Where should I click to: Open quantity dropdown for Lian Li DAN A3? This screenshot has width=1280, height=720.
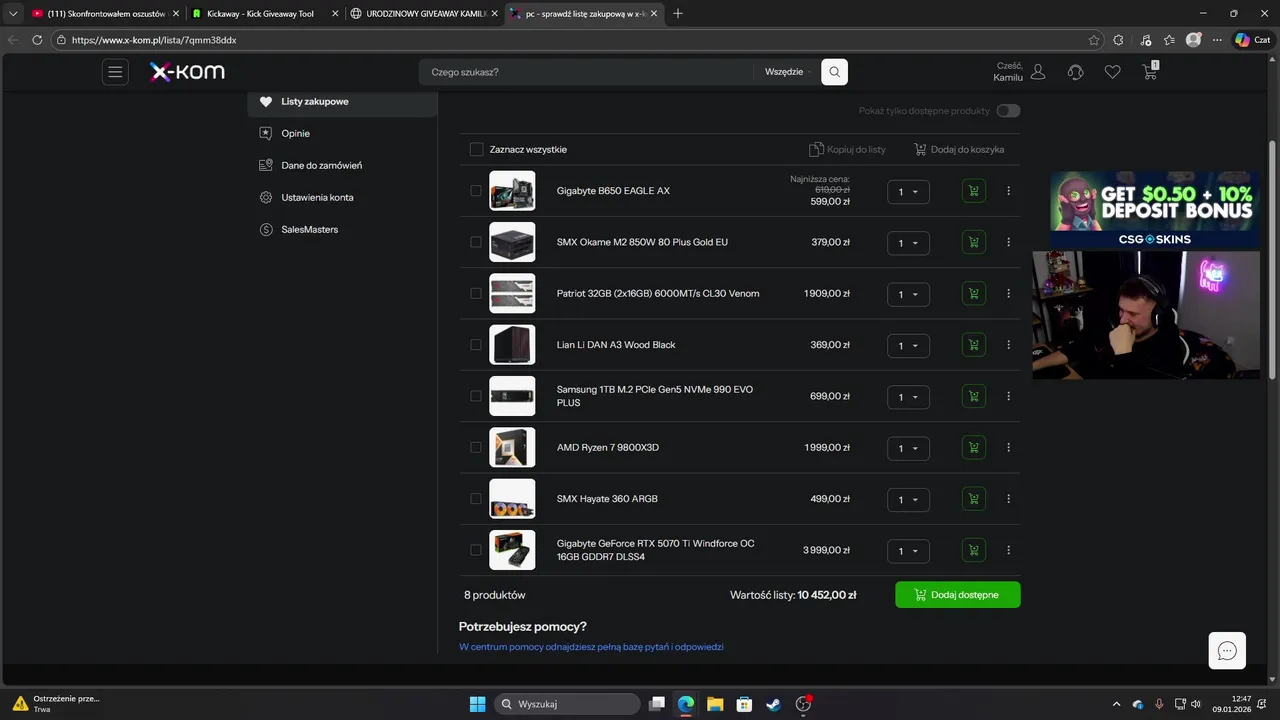(x=908, y=346)
